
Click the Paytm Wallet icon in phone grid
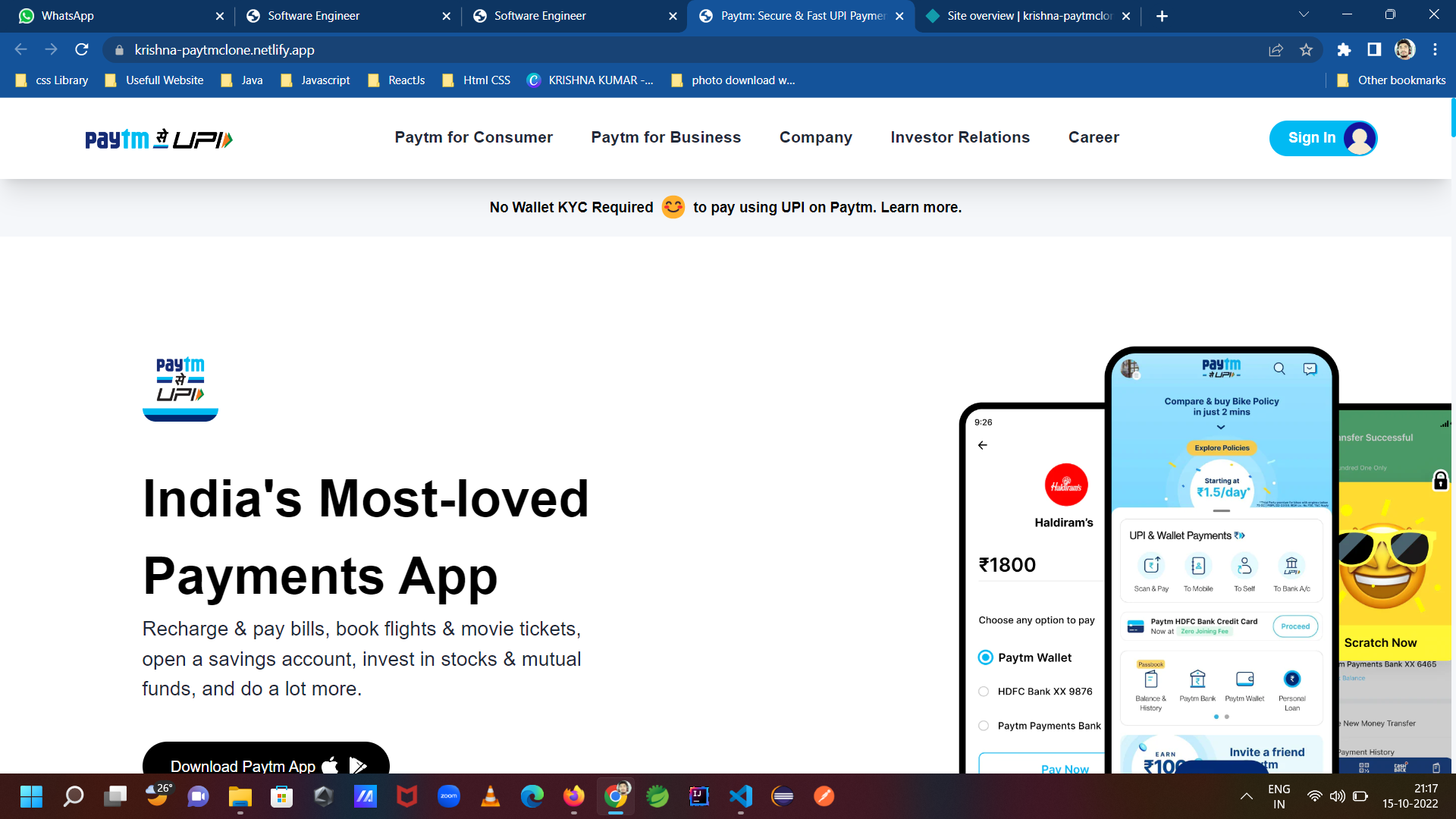coord(1244,678)
